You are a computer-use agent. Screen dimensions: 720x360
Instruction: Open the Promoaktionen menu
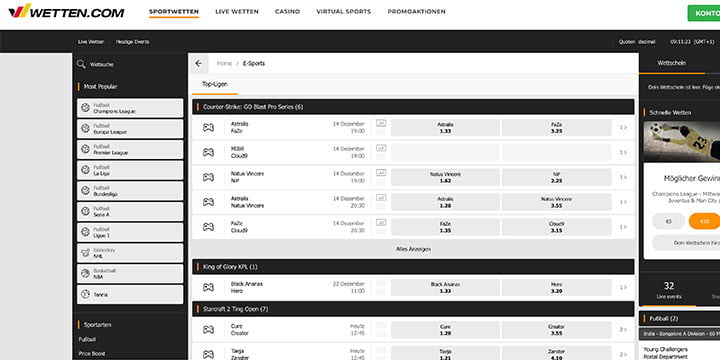click(416, 12)
